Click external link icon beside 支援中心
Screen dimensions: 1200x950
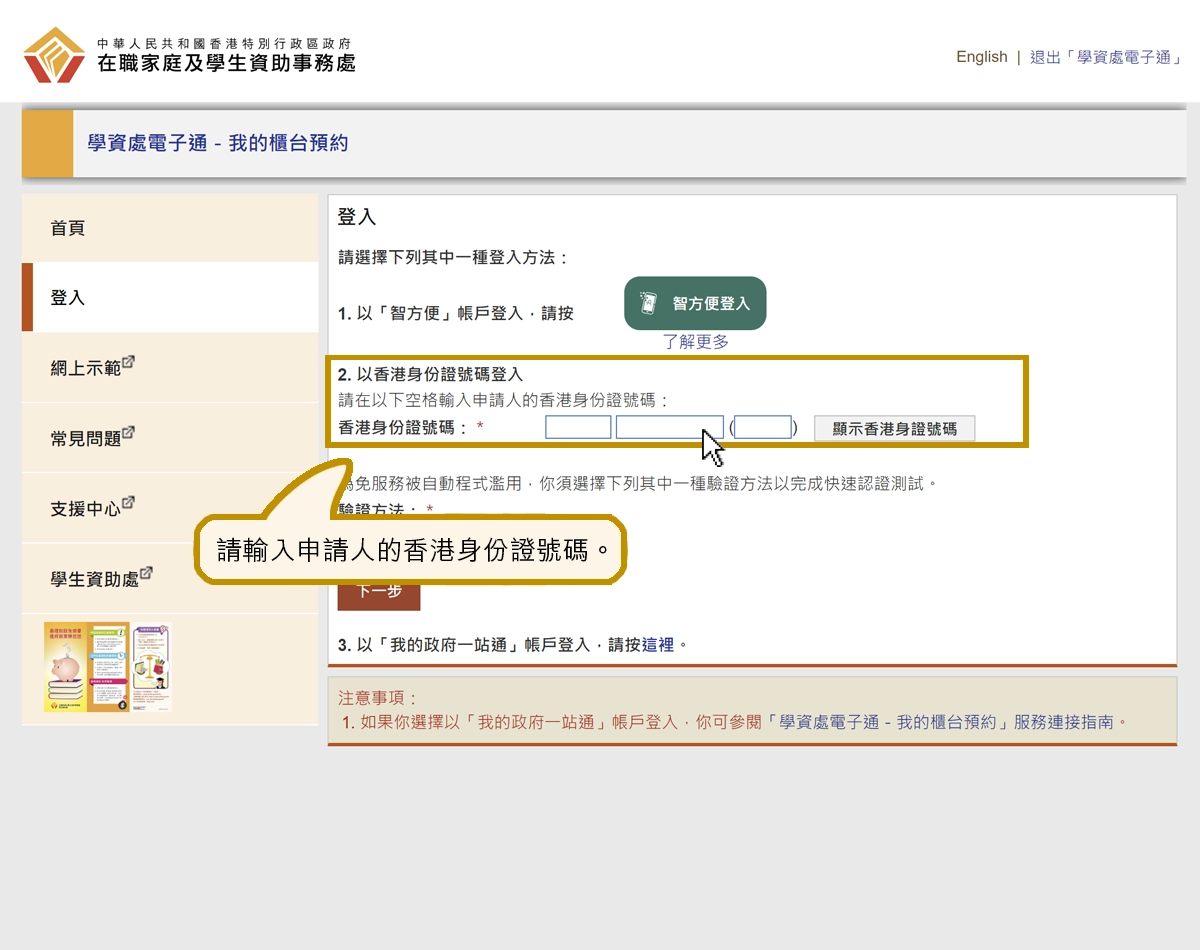click(128, 503)
